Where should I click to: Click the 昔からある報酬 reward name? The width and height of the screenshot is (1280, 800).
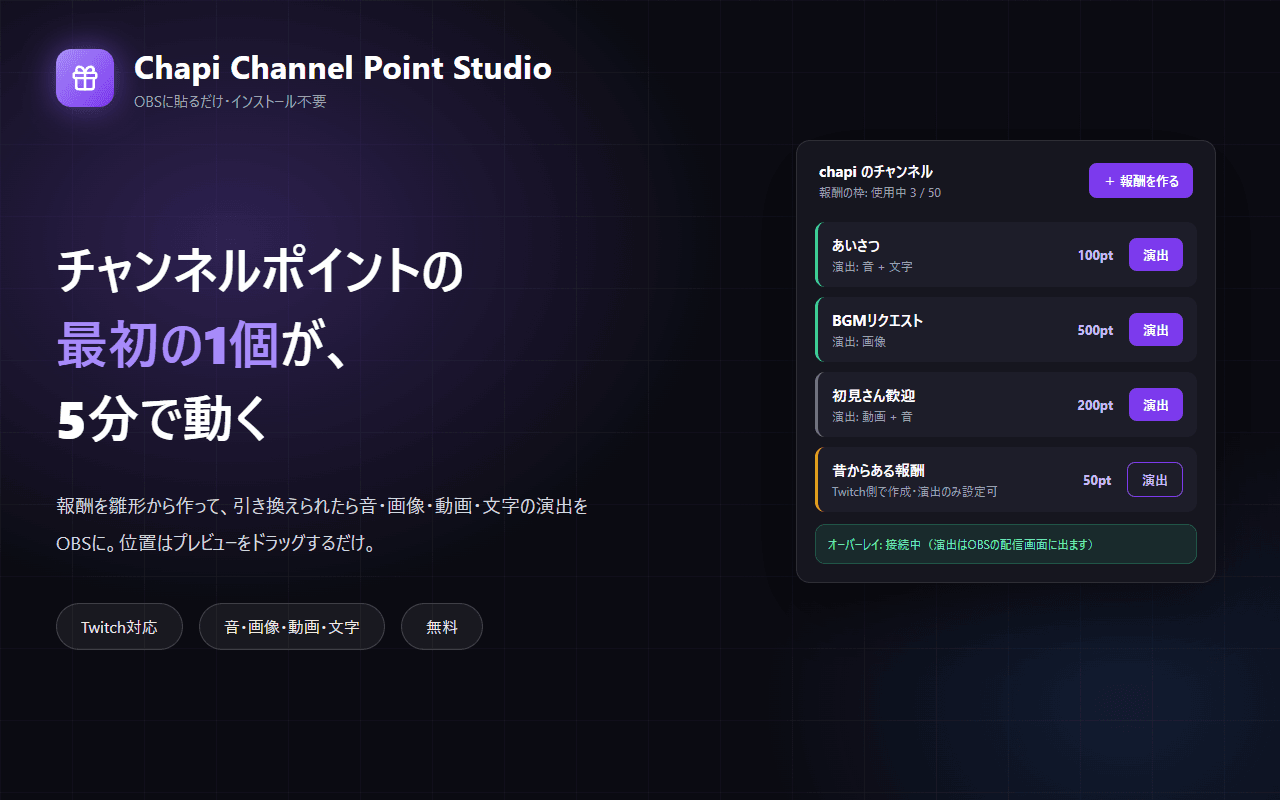coord(878,471)
